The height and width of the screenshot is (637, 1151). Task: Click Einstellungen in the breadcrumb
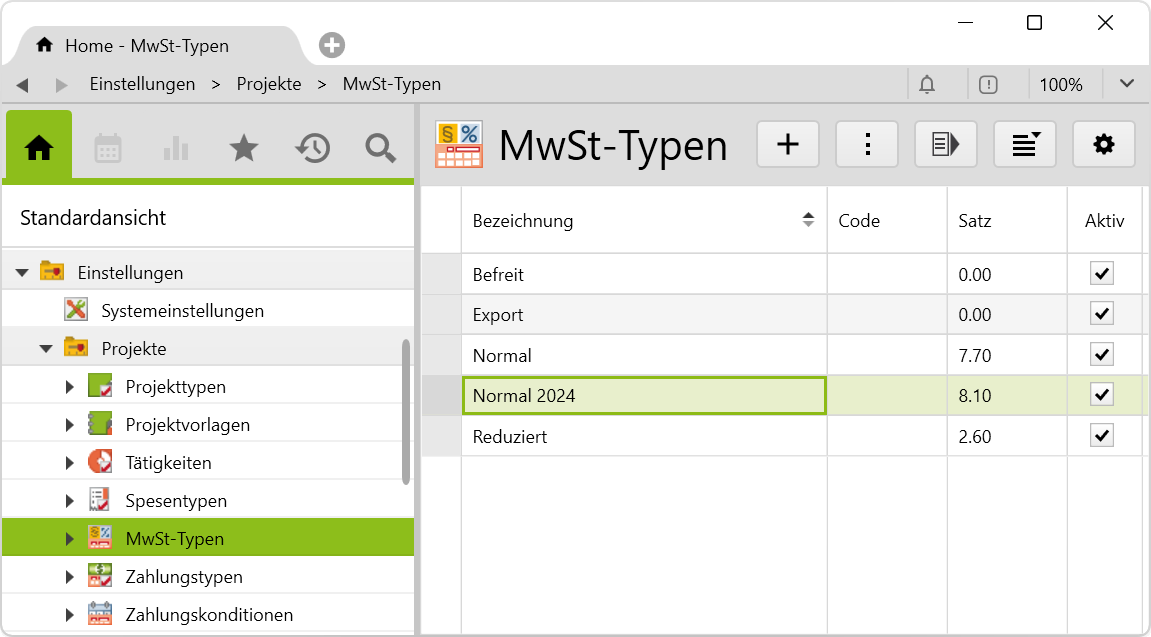(x=142, y=84)
